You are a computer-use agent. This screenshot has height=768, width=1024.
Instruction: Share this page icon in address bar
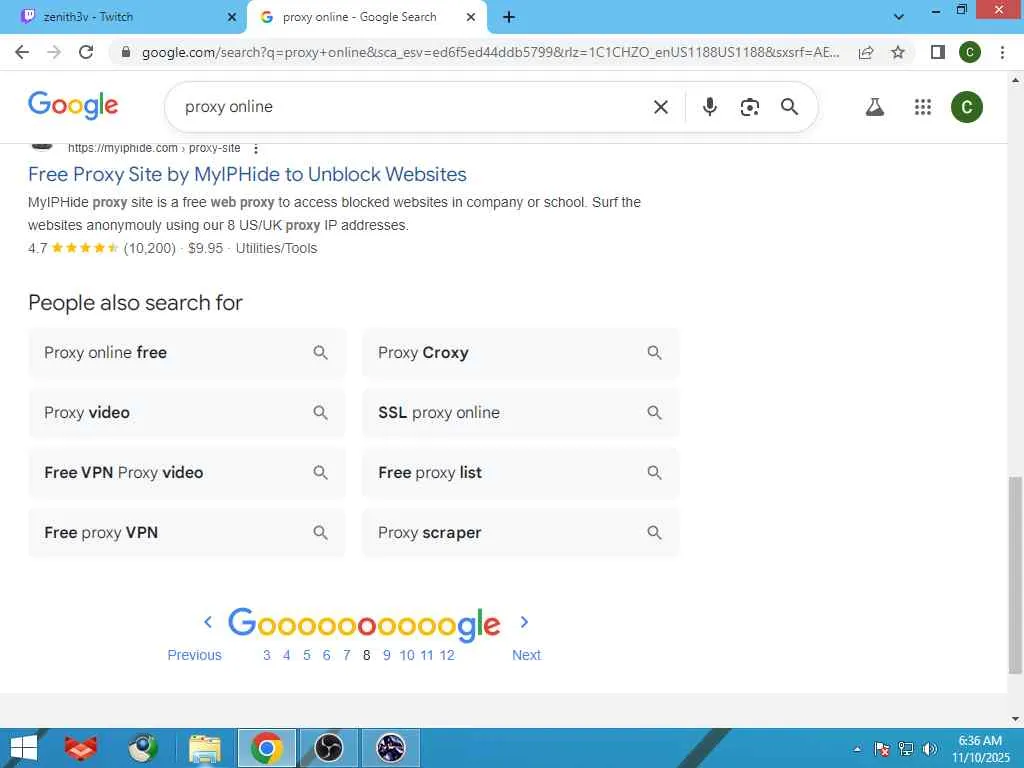pos(866,52)
